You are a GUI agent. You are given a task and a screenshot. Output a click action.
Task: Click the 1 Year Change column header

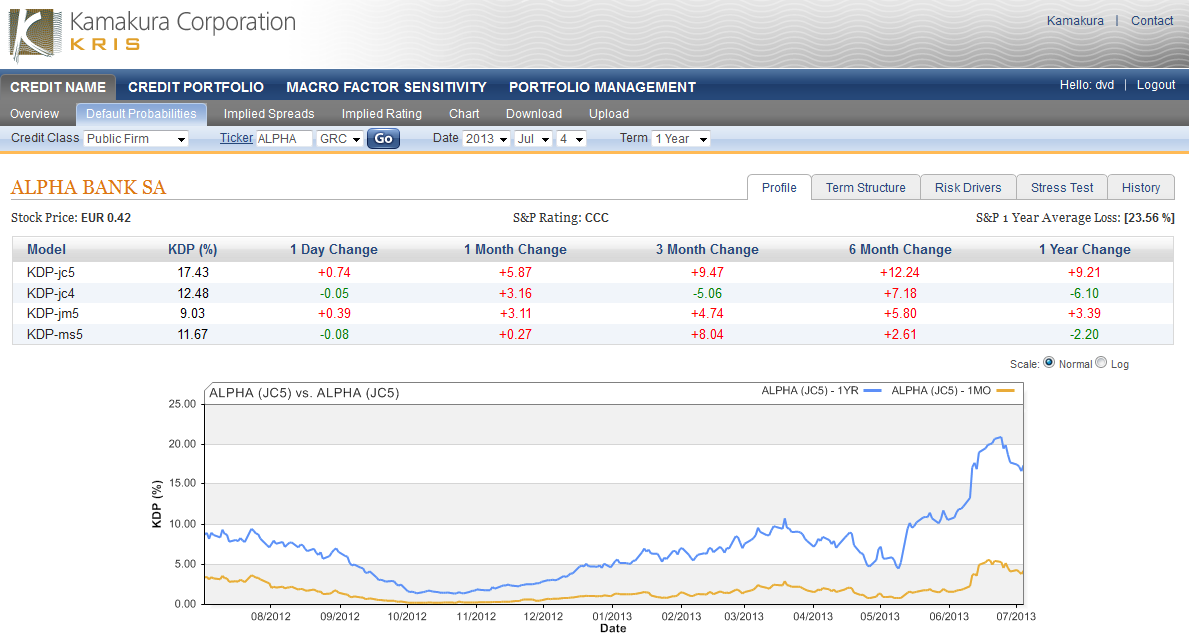[x=1084, y=249]
